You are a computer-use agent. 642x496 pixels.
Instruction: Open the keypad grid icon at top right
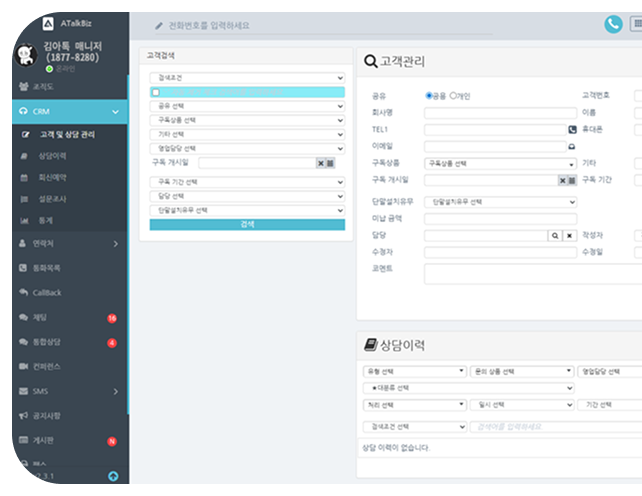tap(636, 25)
